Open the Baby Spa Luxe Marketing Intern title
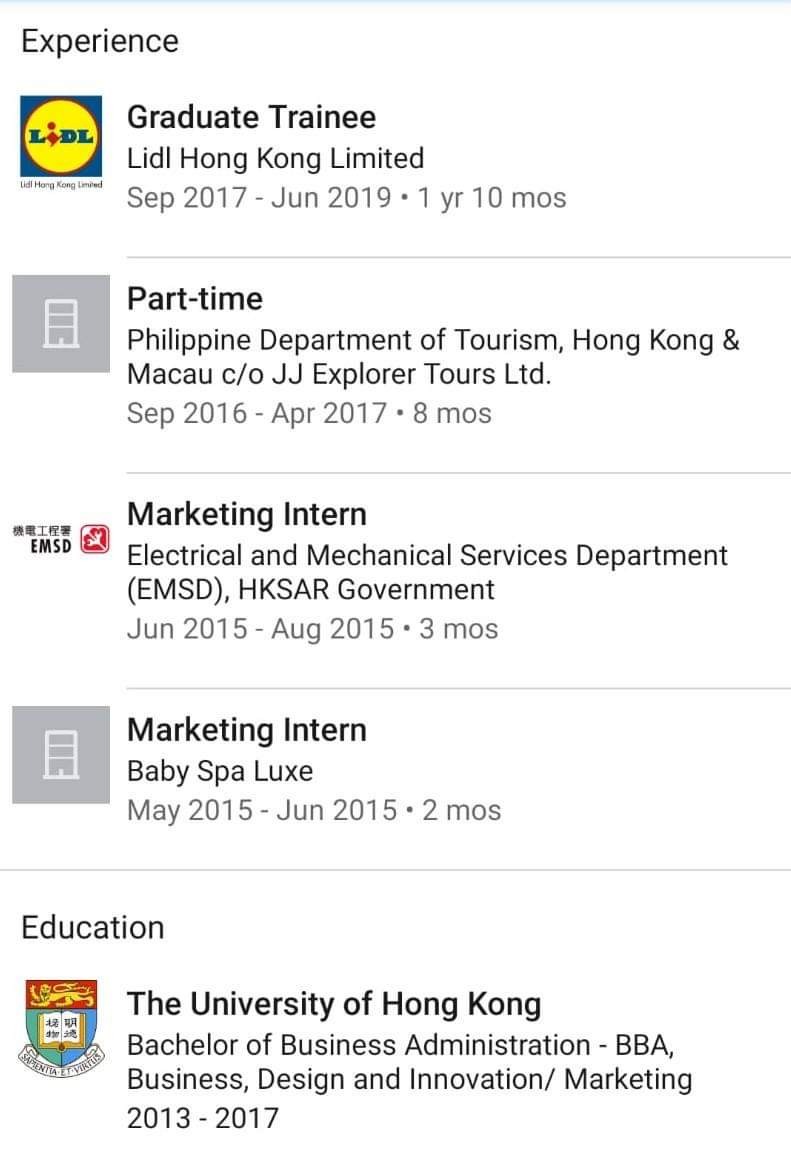Image resolution: width=791 pixels, height=1151 pixels. 246,730
